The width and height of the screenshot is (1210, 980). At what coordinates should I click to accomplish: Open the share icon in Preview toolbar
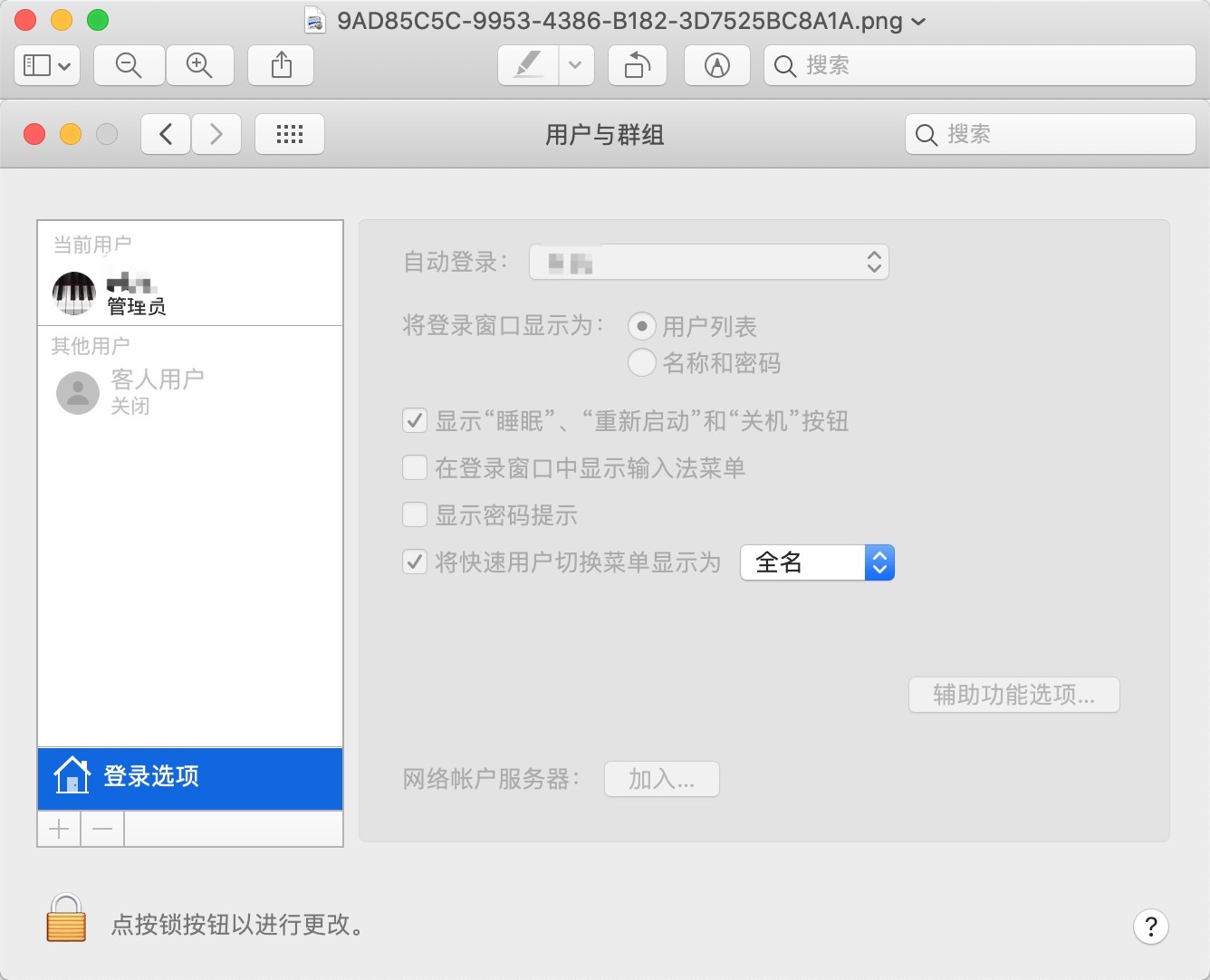click(281, 65)
